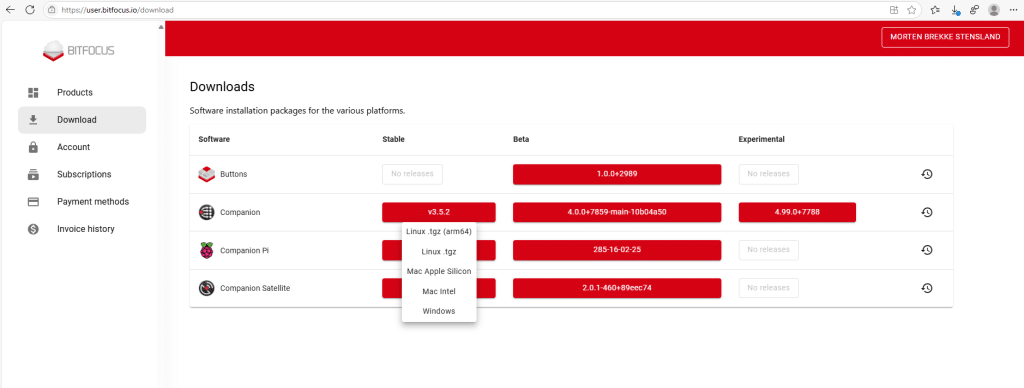Image resolution: width=1024 pixels, height=388 pixels.
Task: Bookmark page with star icon
Action: 912,10
